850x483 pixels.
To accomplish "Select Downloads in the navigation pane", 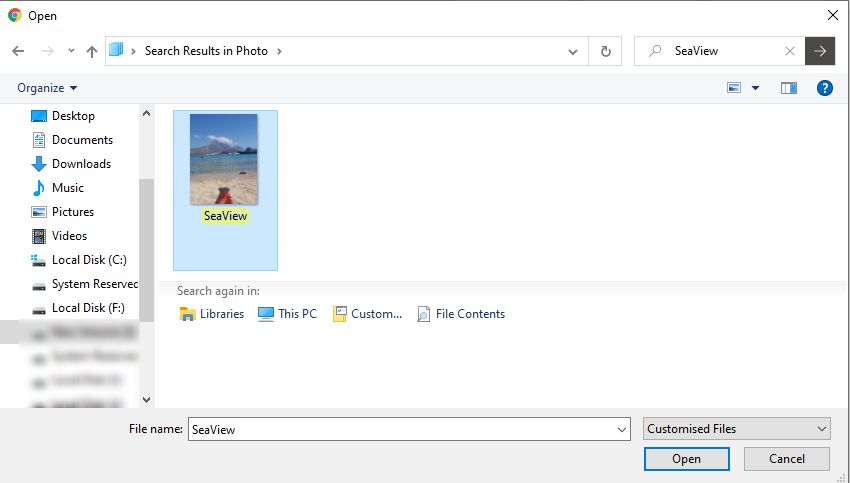I will 80,164.
